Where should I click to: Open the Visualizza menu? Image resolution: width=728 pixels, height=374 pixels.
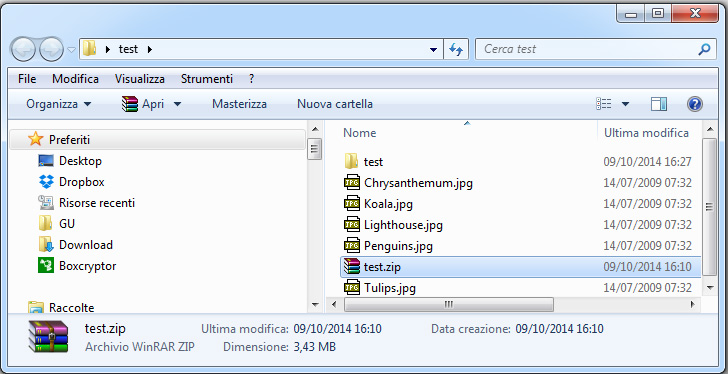(140, 79)
